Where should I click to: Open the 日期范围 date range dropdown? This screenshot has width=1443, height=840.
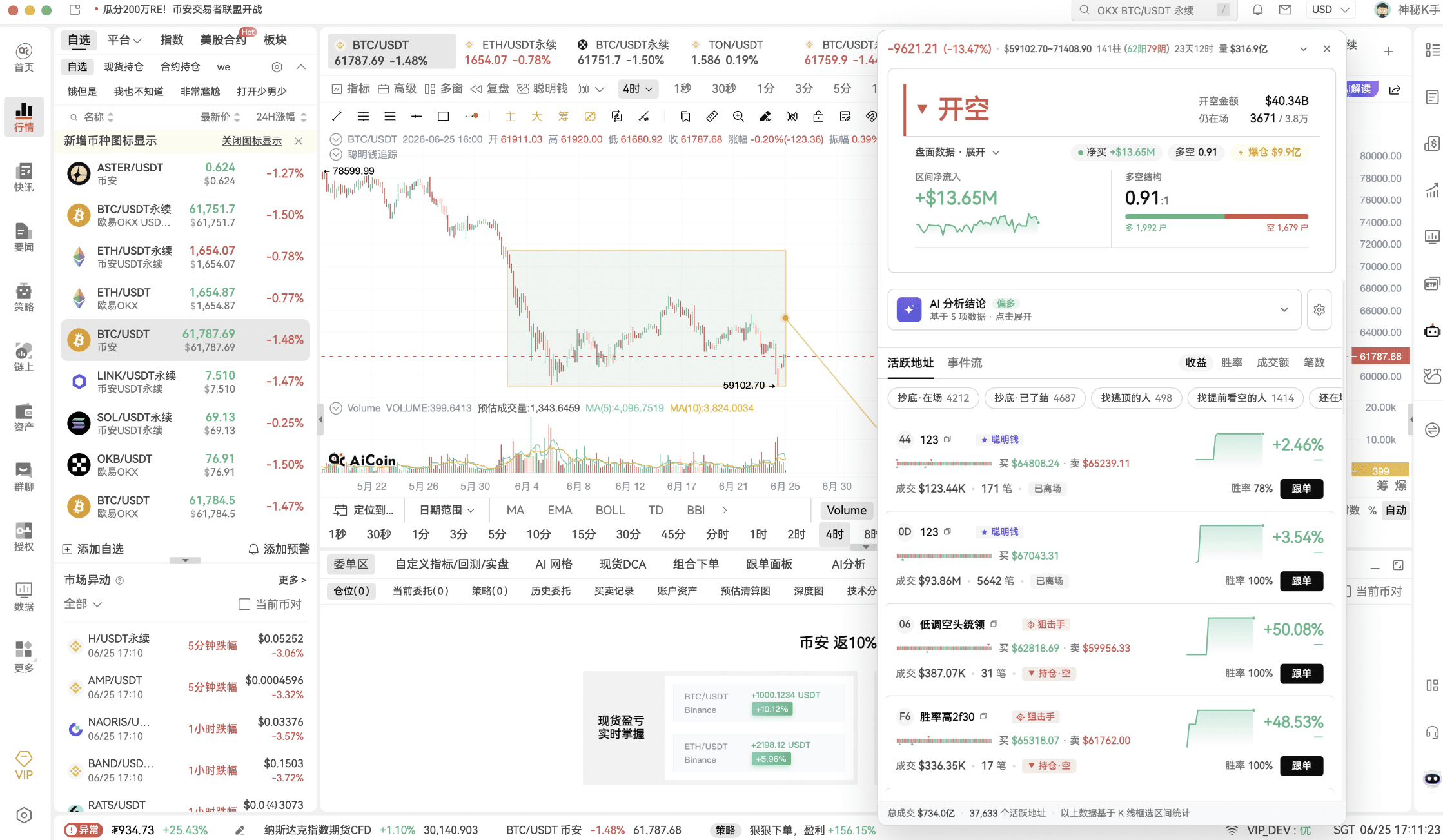pos(447,510)
